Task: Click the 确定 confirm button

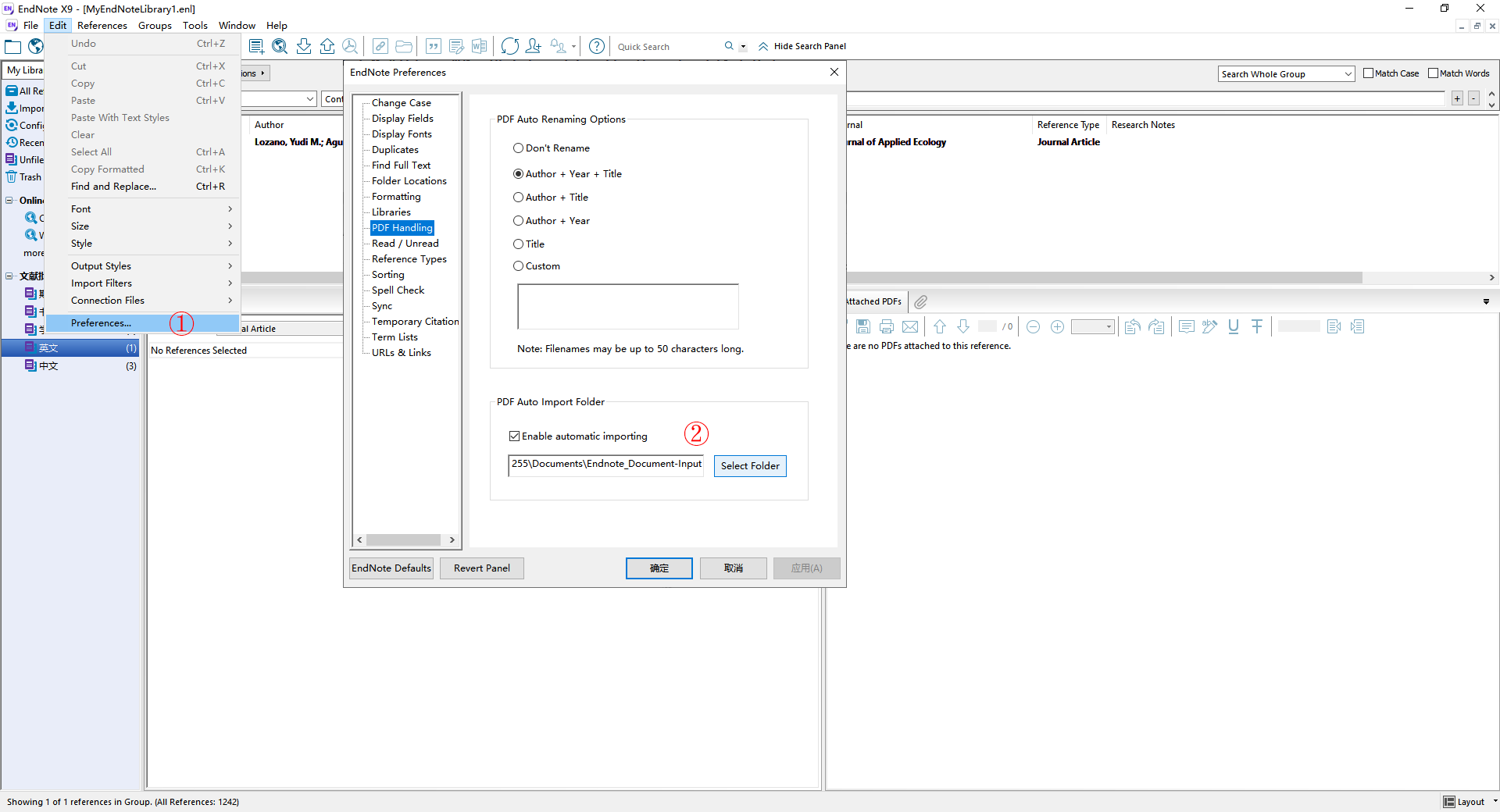Action: 659,568
